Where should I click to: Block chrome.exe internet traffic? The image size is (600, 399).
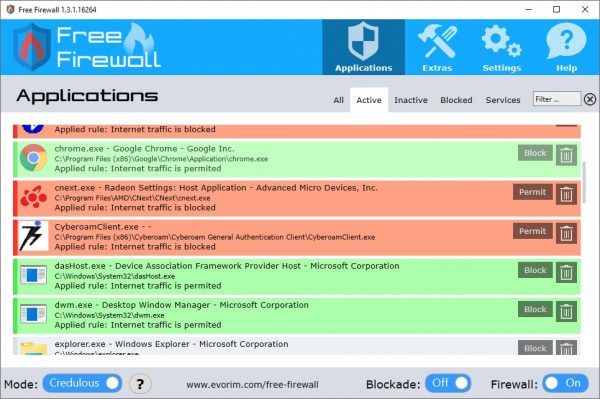535,153
